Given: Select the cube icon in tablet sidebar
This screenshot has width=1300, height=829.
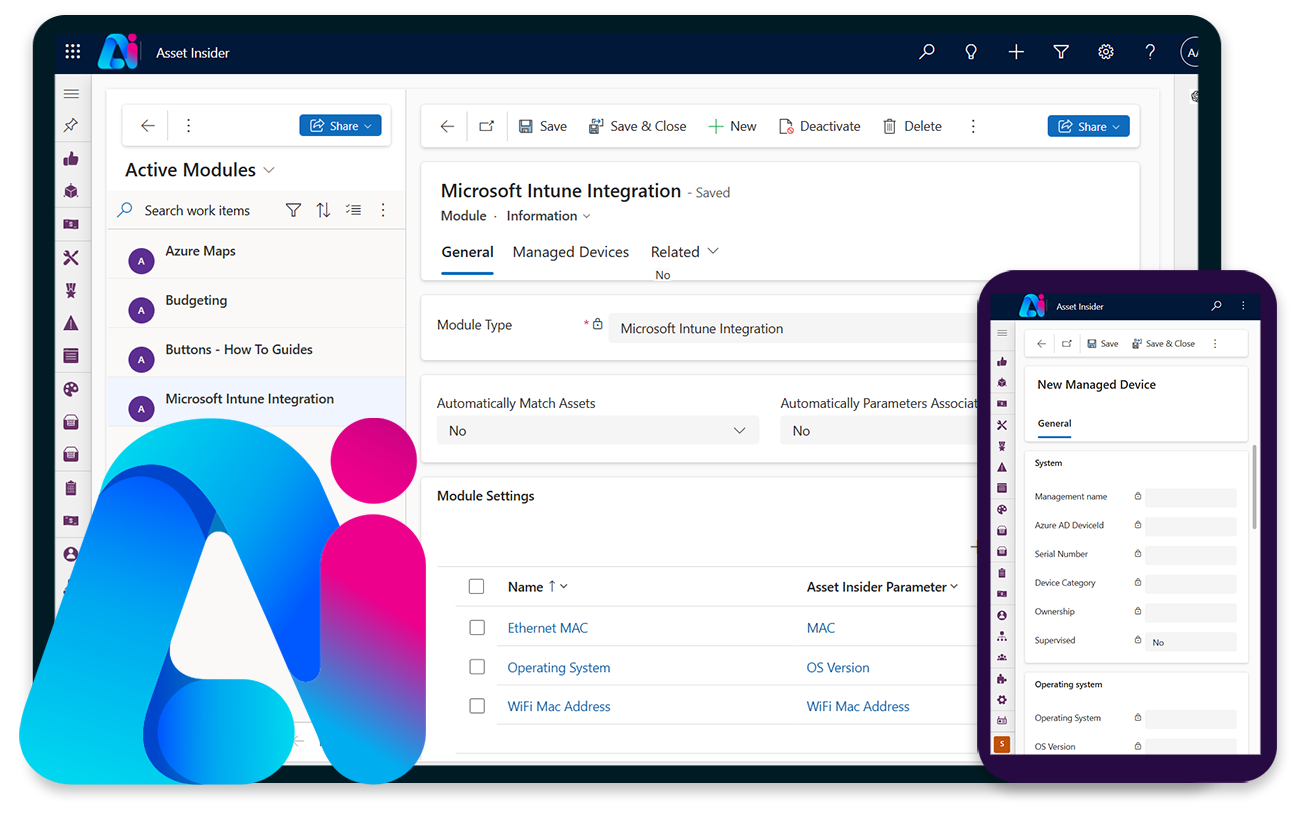Looking at the screenshot, I should [71, 191].
